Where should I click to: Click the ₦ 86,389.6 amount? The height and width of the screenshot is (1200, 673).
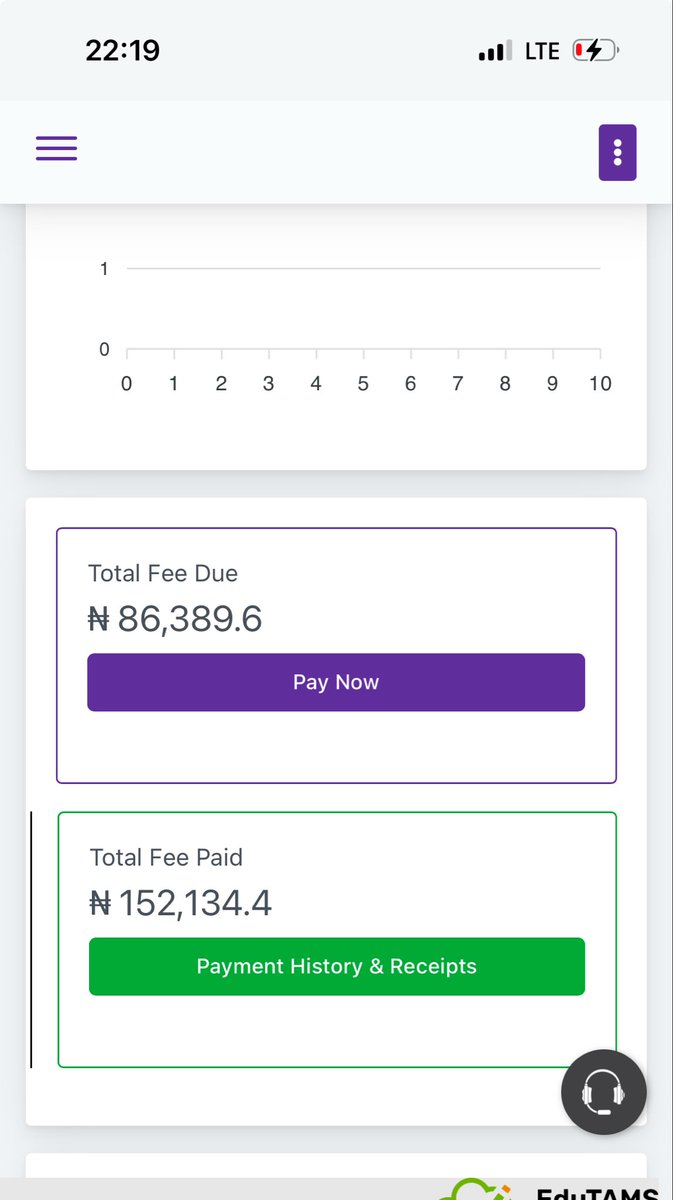175,620
